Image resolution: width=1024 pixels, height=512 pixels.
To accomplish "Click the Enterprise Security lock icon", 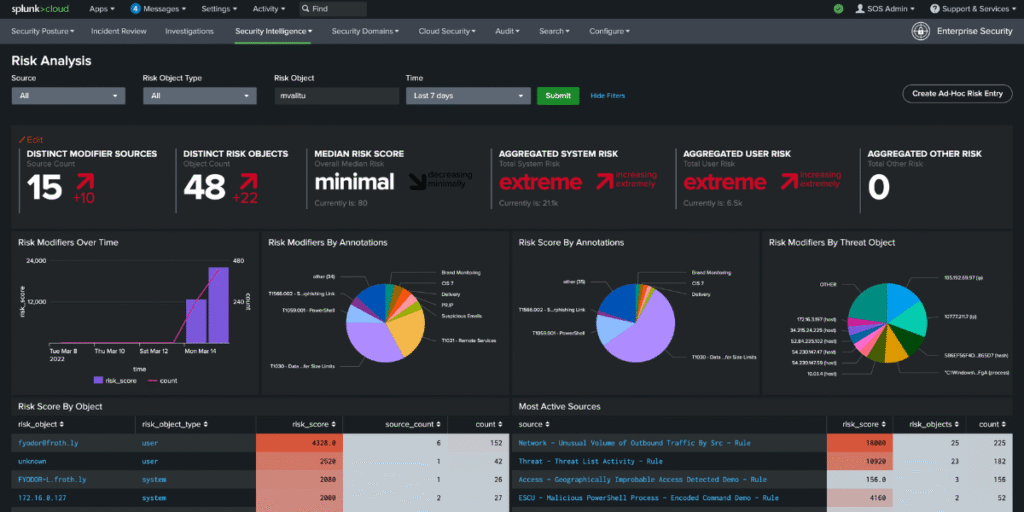I will [920, 31].
